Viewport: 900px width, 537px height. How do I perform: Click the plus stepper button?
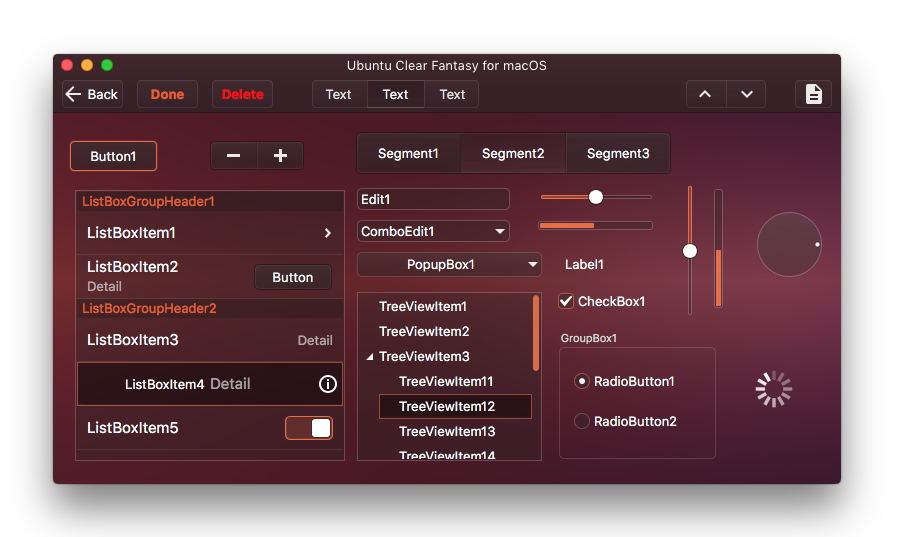coord(280,155)
